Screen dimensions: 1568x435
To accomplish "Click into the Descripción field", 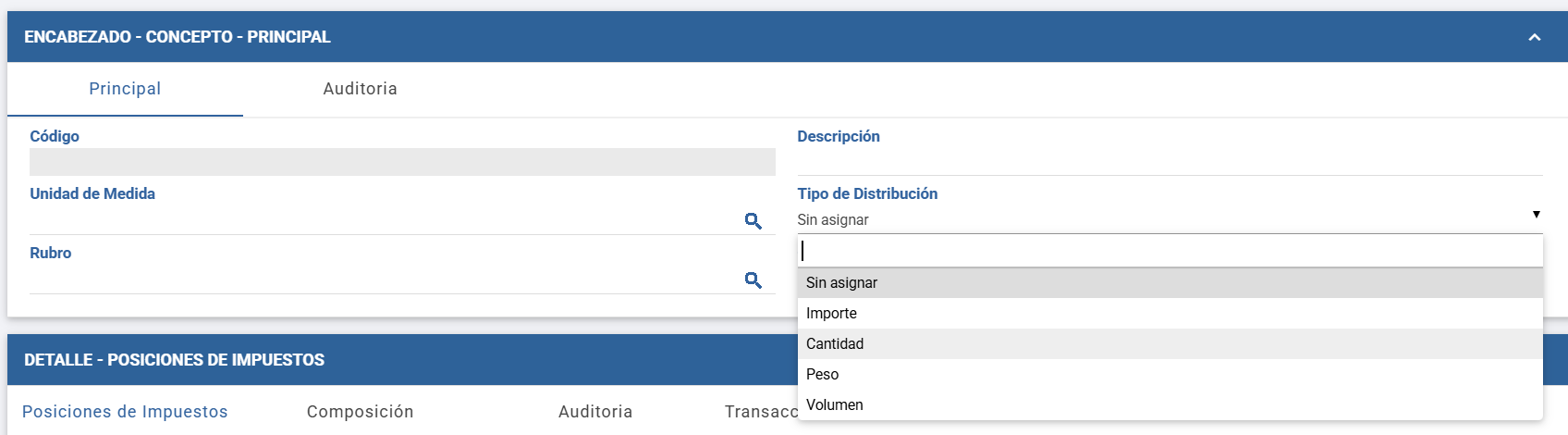I will click(x=1170, y=162).
